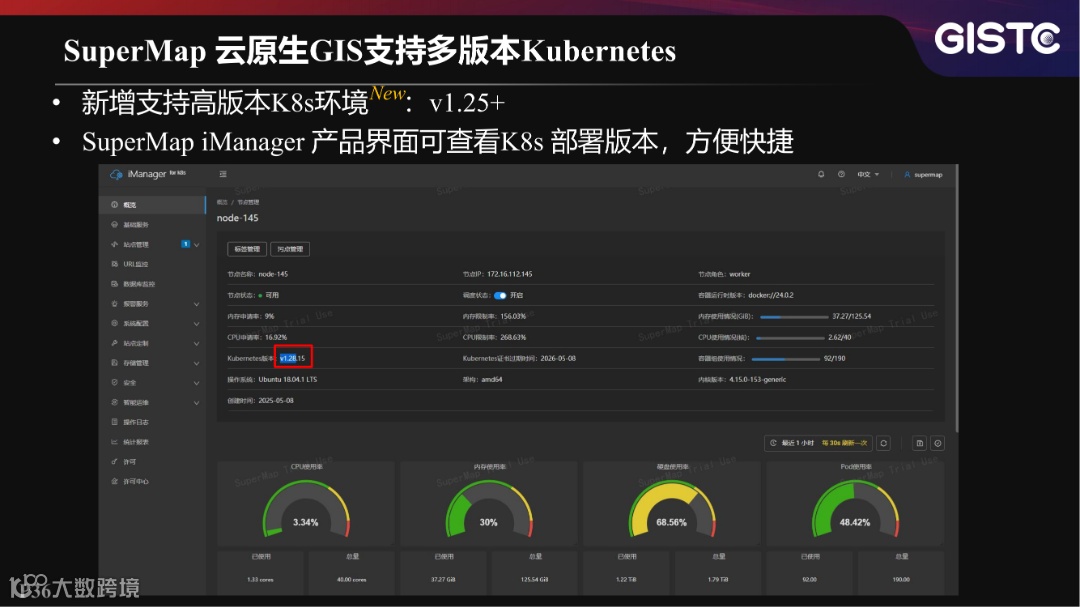Click the memory usage gauge showing 30%
The width and height of the screenshot is (1080, 607).
(489, 510)
